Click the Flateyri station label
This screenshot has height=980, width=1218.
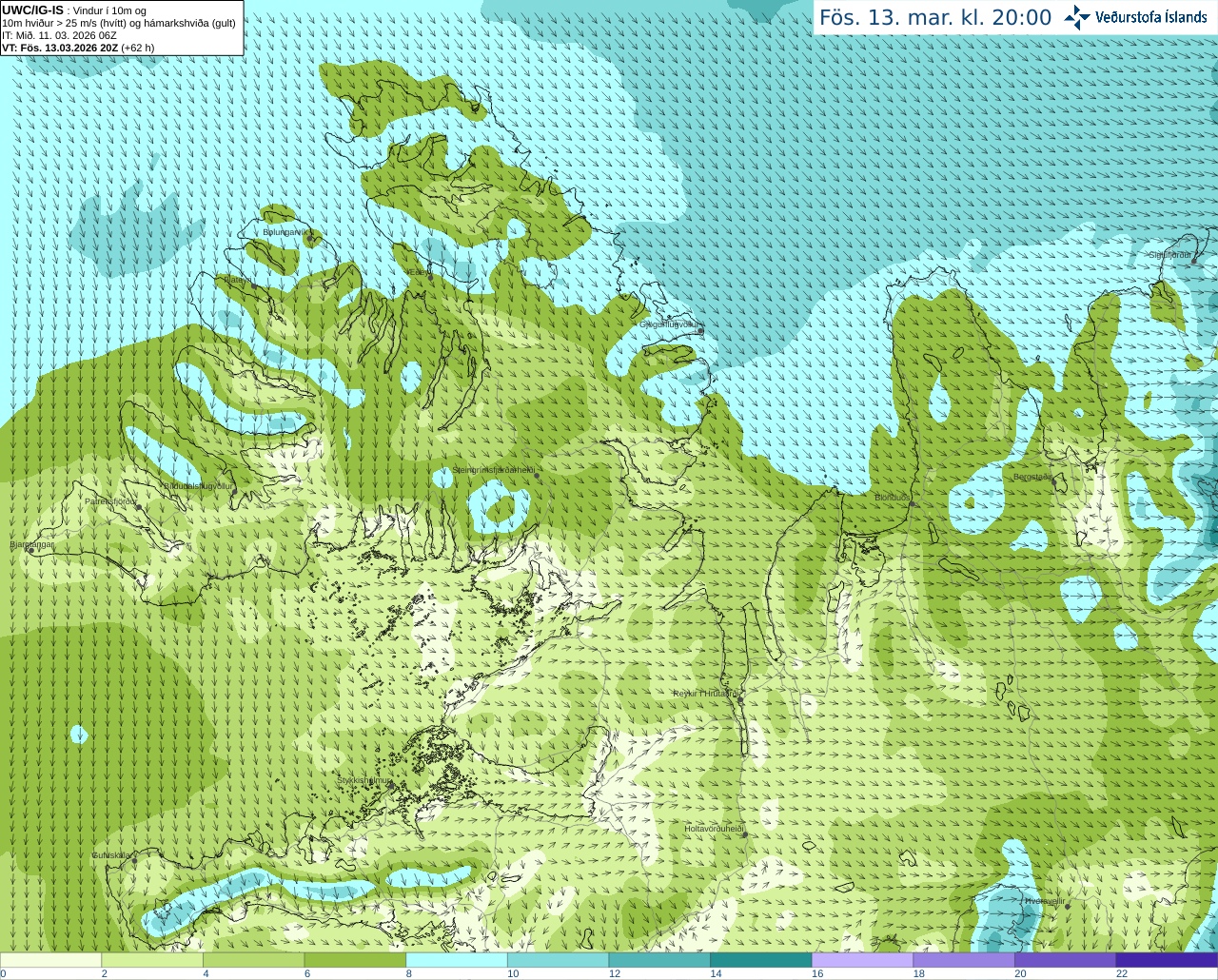[237, 280]
